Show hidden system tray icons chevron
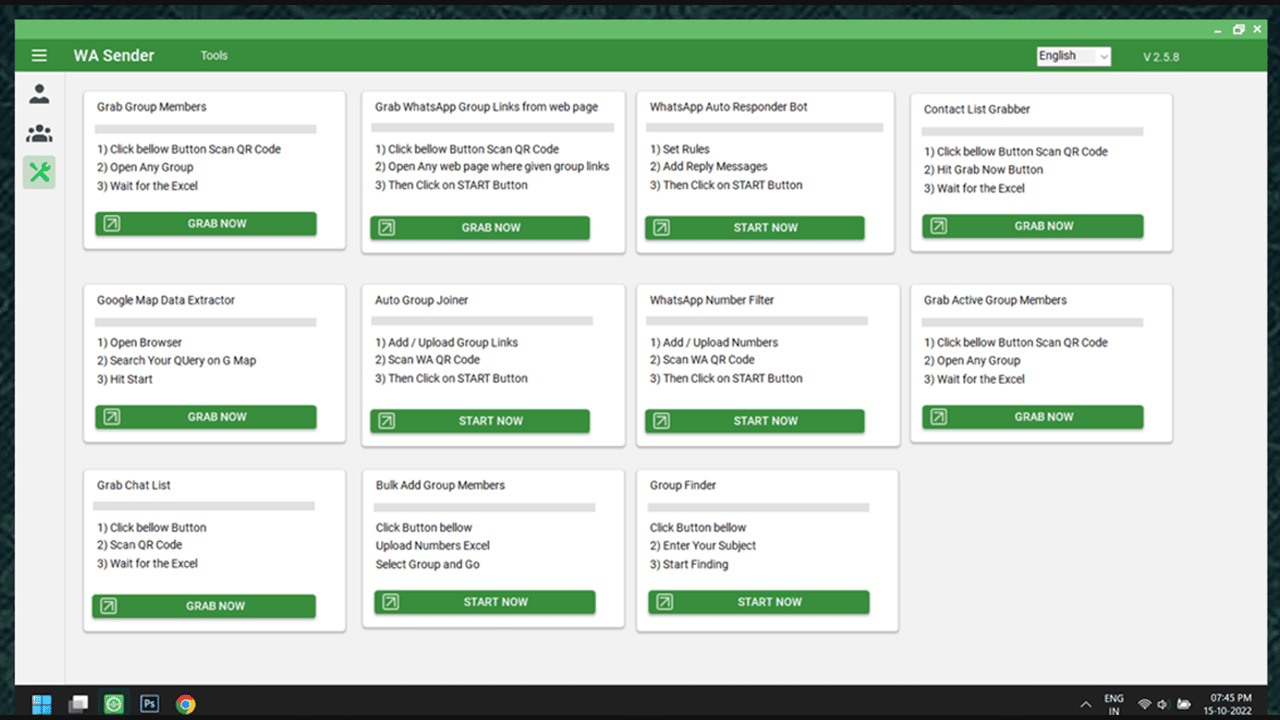 (1085, 704)
